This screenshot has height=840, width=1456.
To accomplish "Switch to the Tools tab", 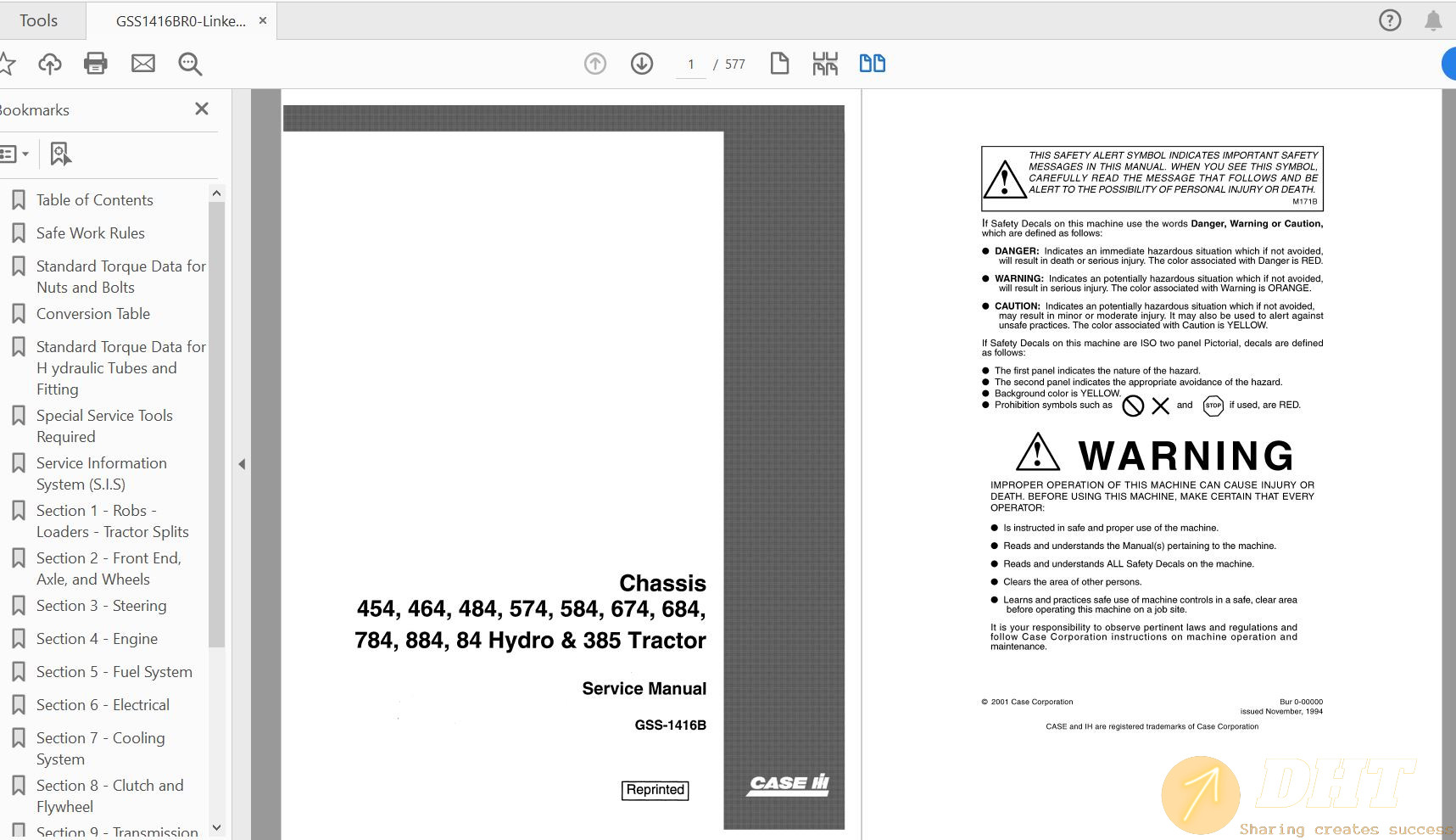I will coord(39,20).
